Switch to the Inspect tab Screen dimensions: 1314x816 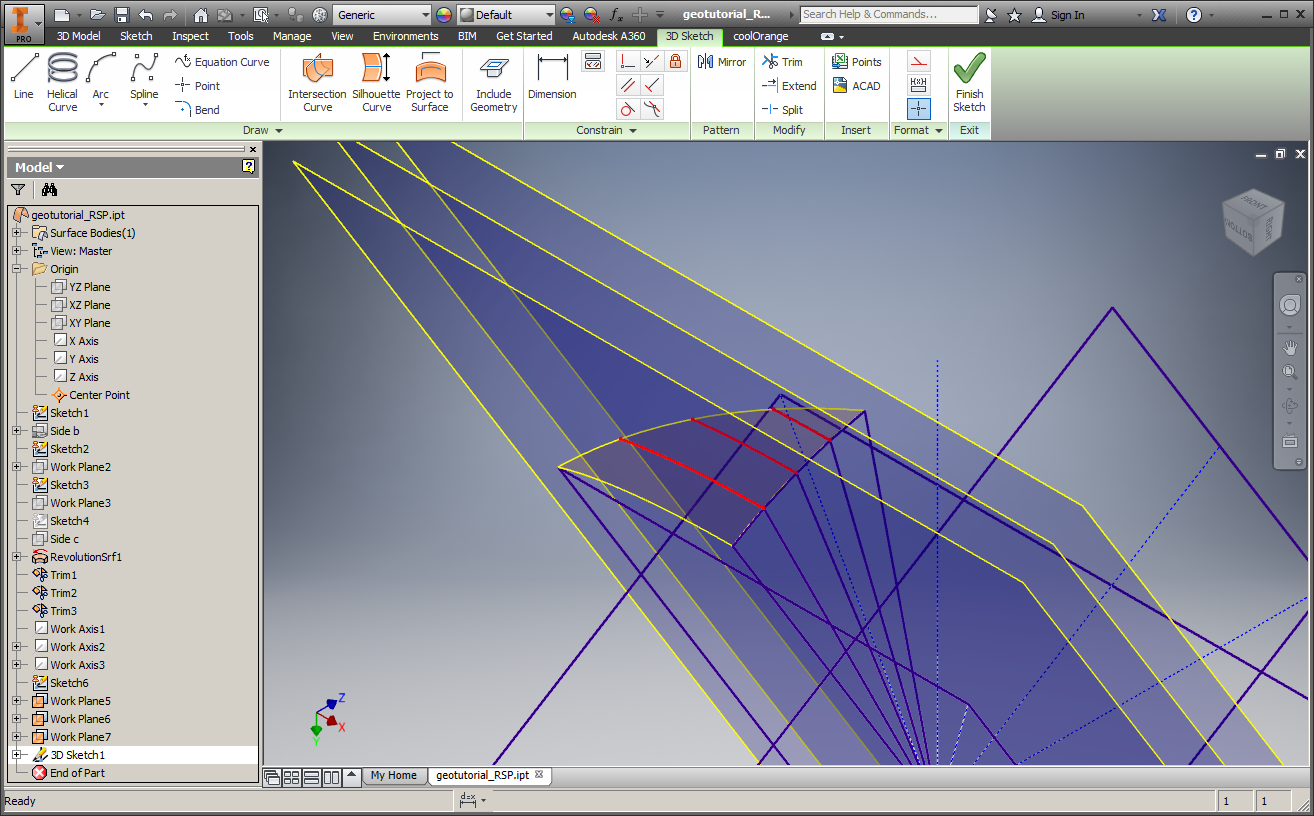pos(190,36)
